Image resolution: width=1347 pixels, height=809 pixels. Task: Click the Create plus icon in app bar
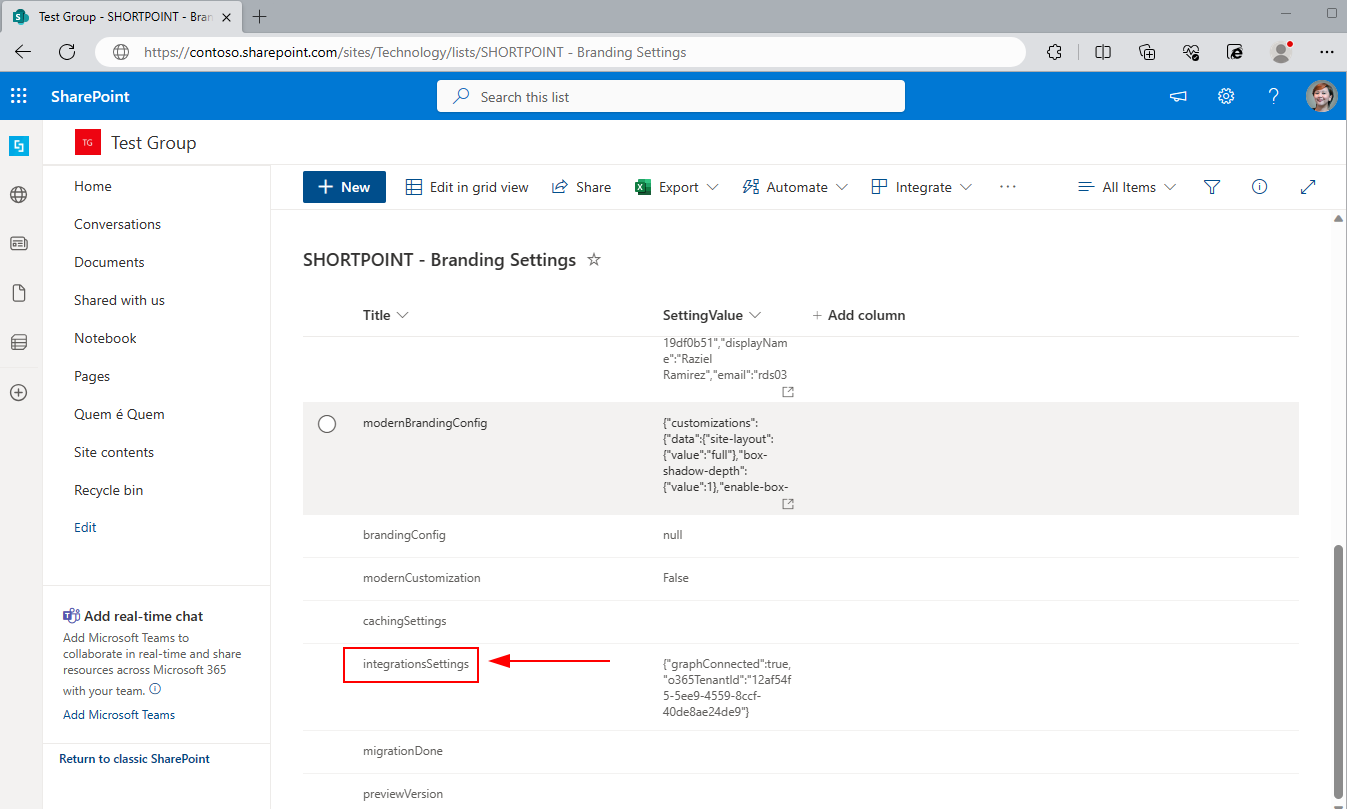(x=18, y=393)
